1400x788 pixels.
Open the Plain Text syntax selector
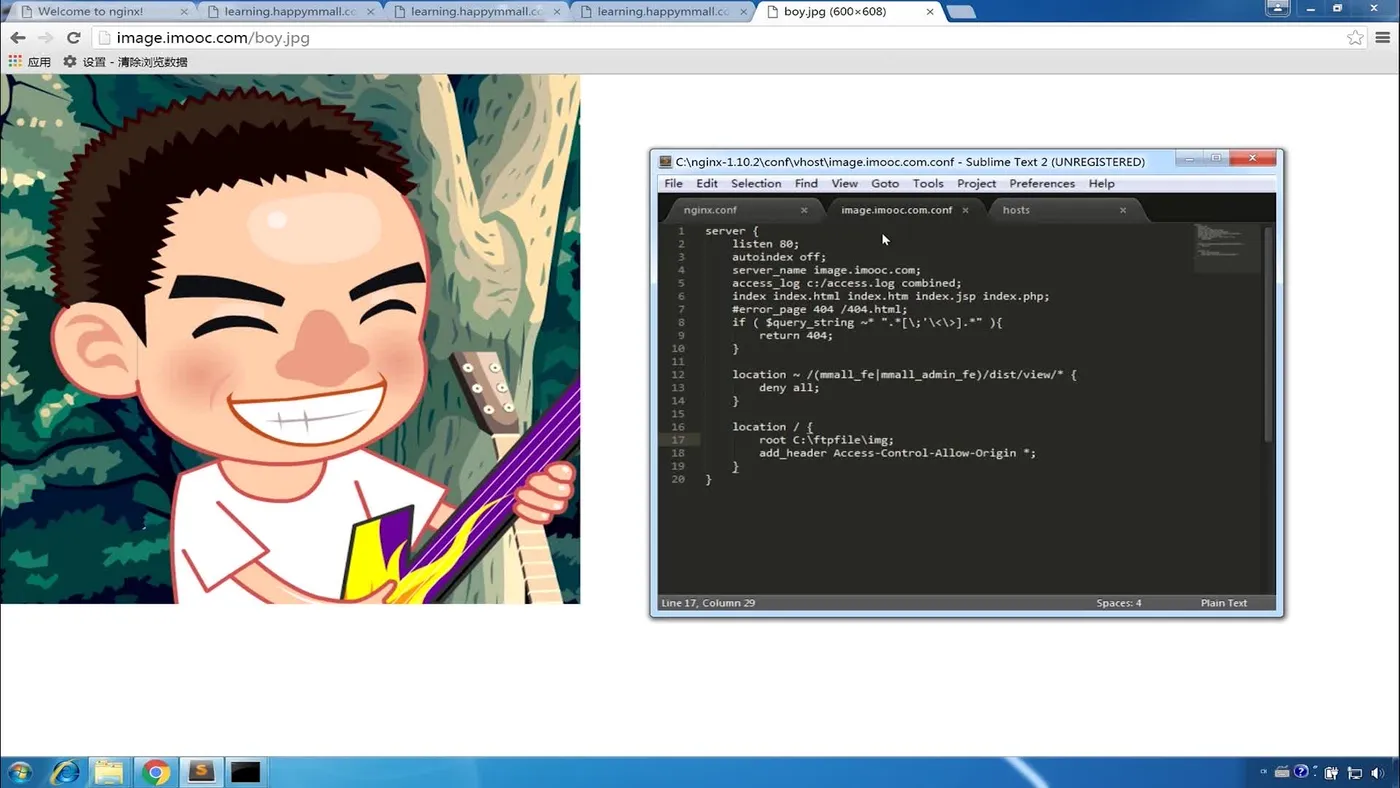[x=1224, y=603]
